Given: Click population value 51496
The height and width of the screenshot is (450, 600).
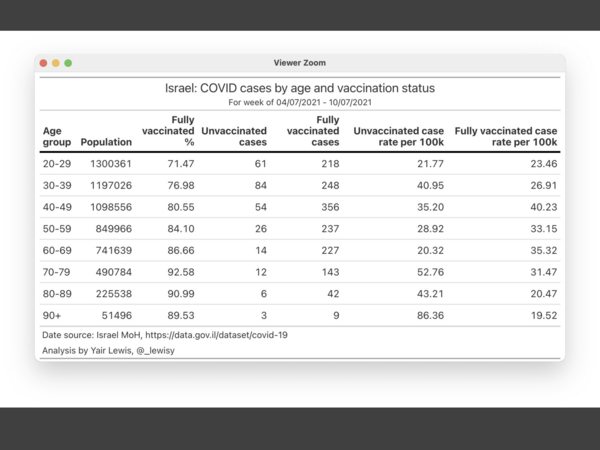Looking at the screenshot, I should [x=117, y=316].
